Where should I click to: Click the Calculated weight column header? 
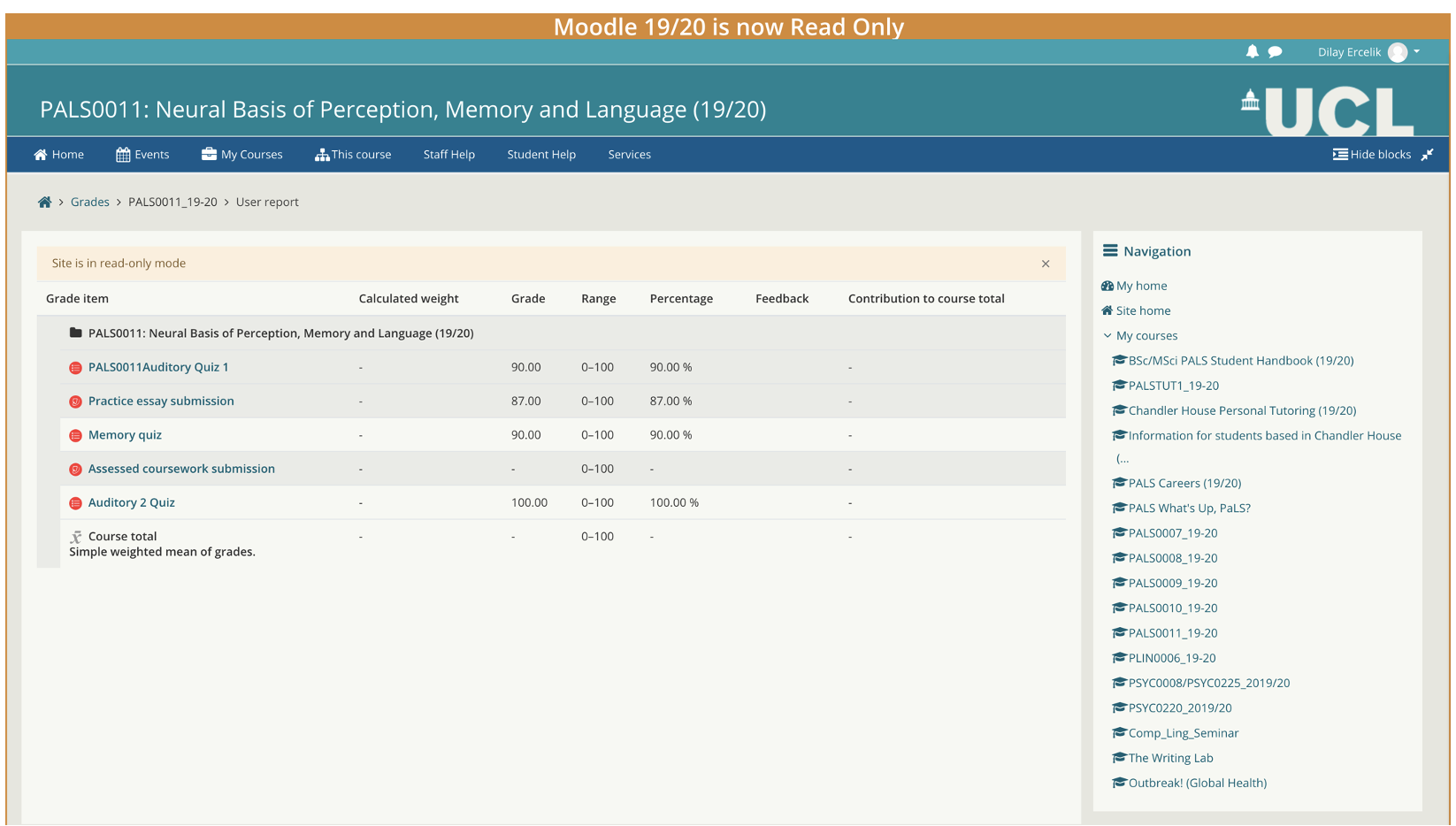(x=409, y=298)
